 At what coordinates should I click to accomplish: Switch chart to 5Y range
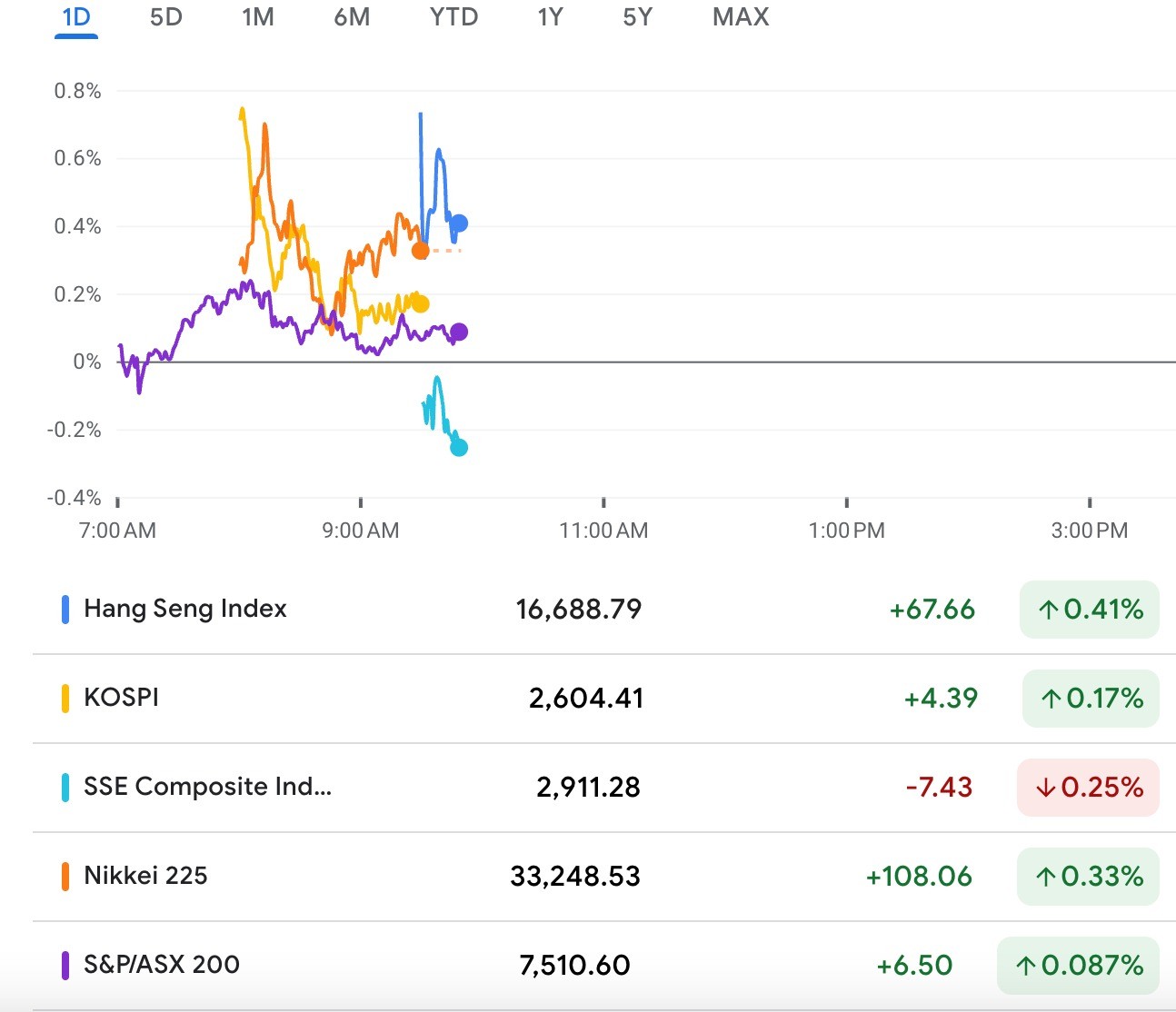pos(637,17)
